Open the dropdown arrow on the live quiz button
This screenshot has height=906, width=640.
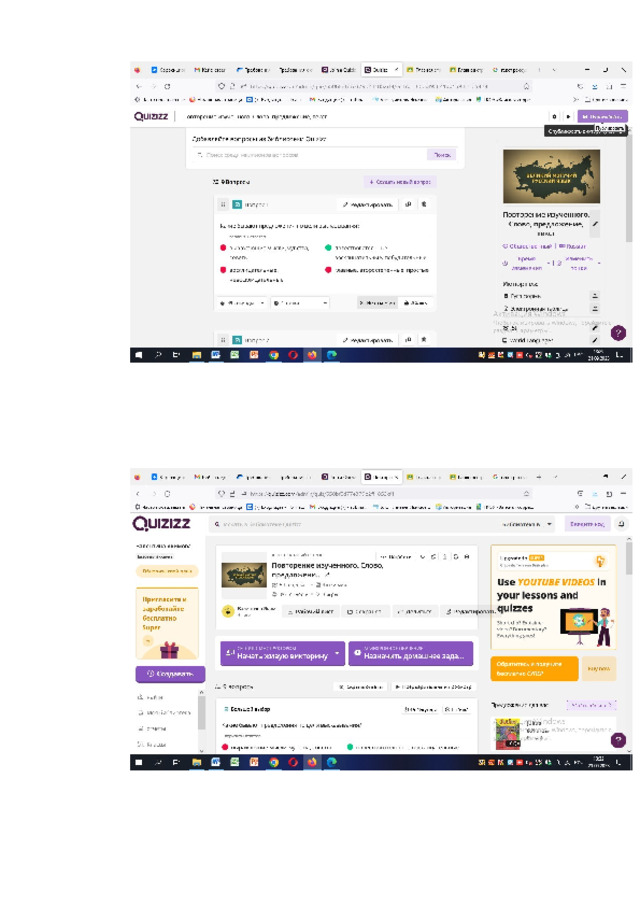[x=338, y=653]
